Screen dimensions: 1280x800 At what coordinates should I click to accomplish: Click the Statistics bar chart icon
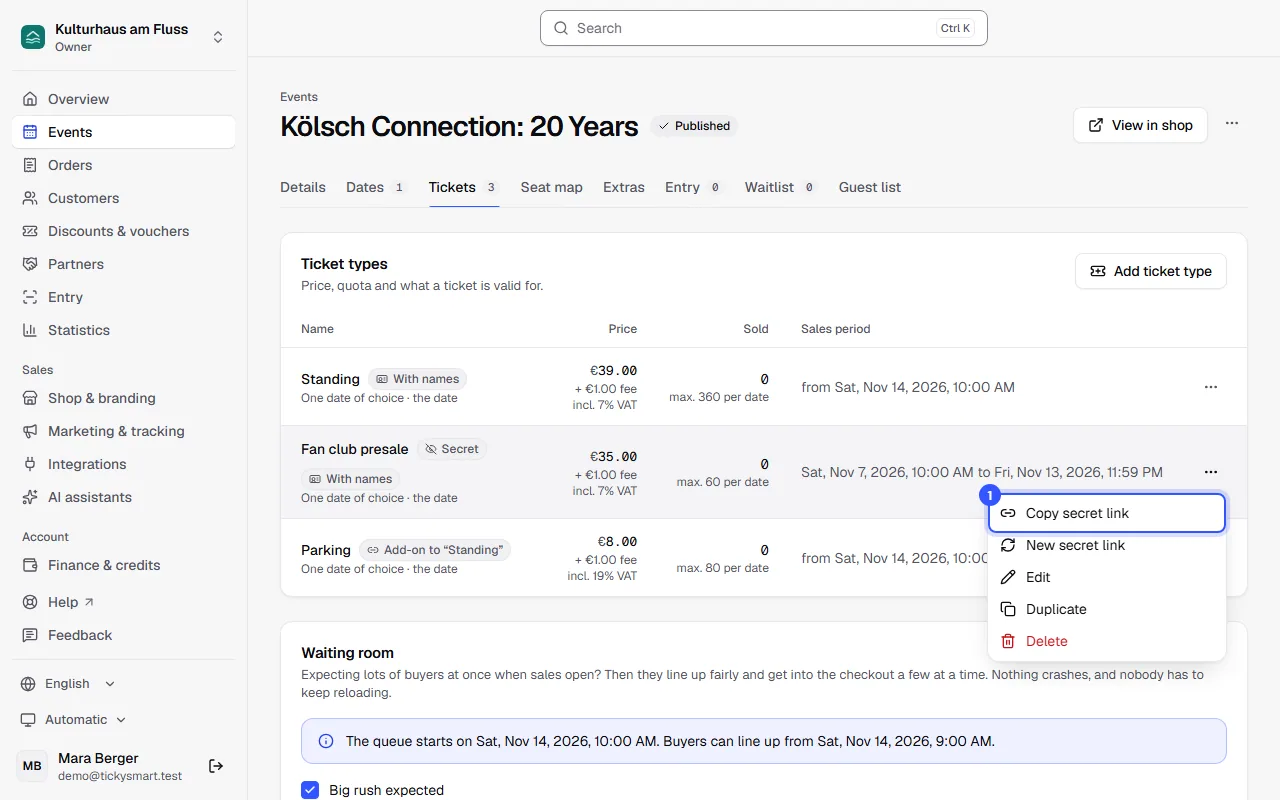coord(30,330)
